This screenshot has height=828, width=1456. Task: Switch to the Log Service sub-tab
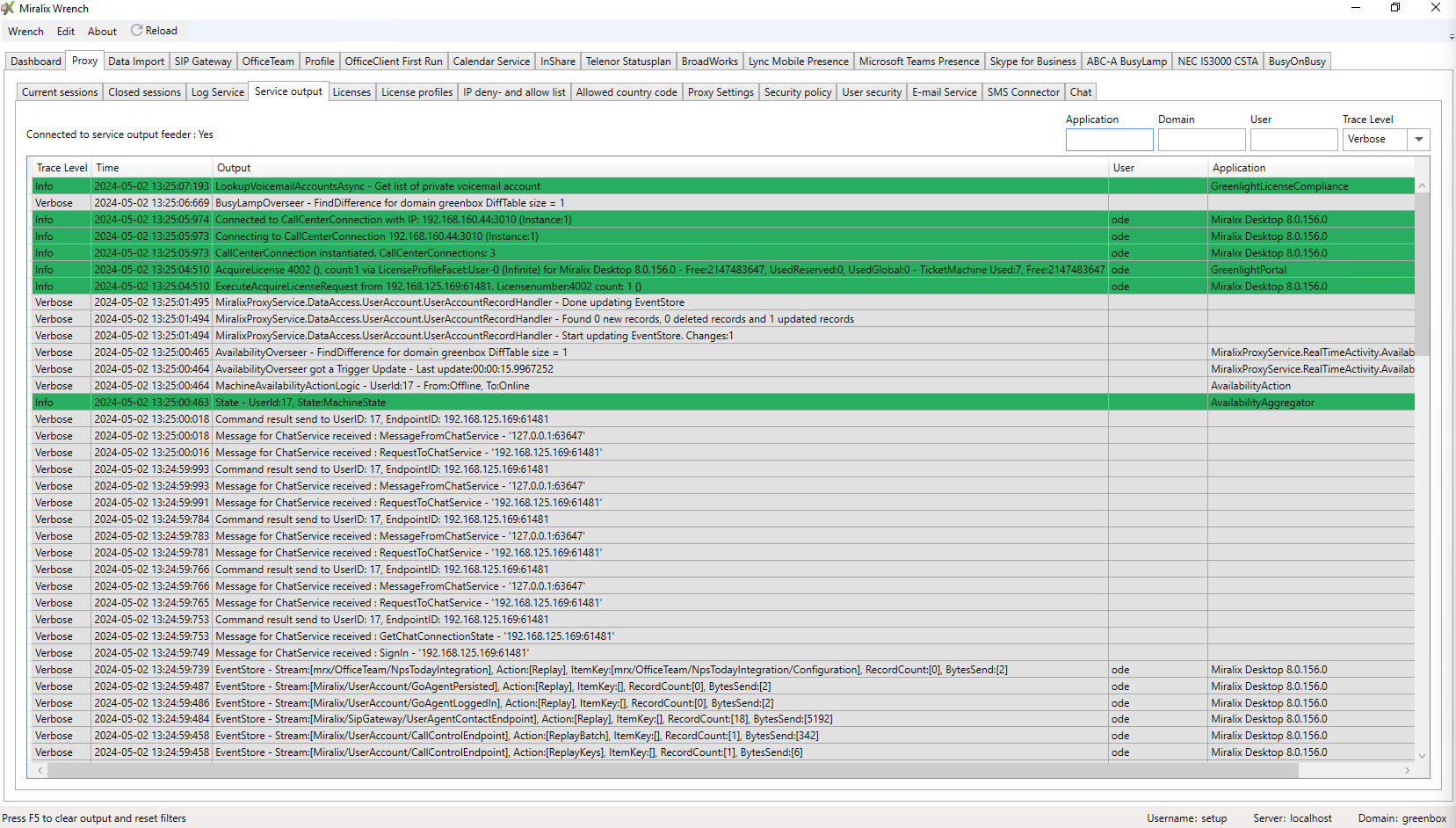pyautogui.click(x=218, y=92)
